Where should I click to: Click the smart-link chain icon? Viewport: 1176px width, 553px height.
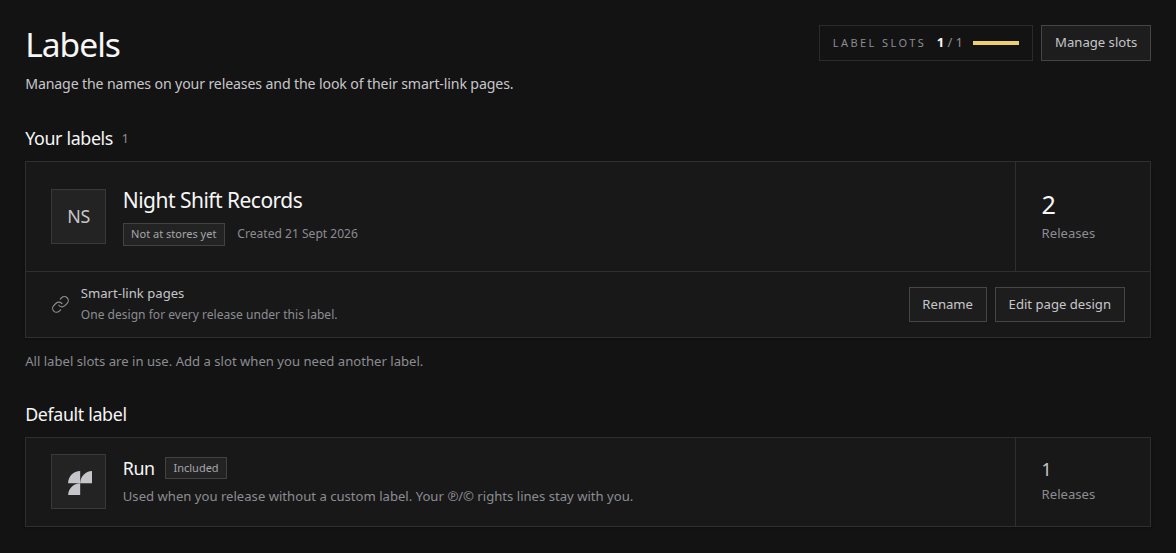pos(60,304)
